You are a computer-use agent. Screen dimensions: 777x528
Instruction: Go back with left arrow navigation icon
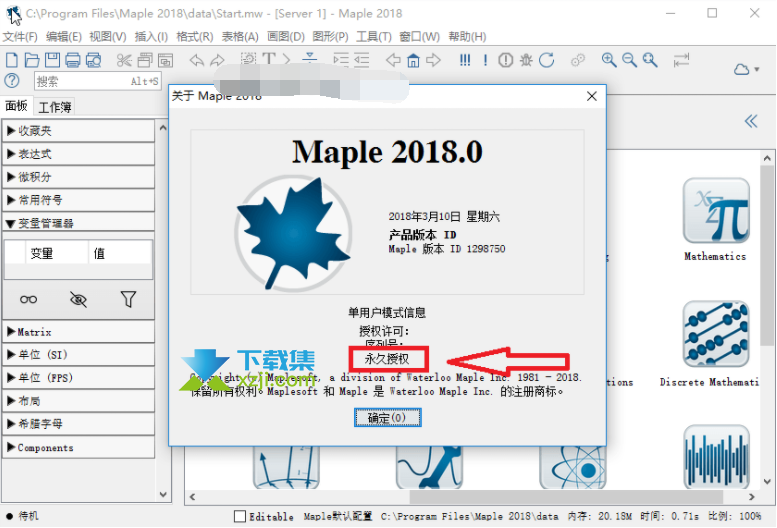pyautogui.click(x=393, y=60)
